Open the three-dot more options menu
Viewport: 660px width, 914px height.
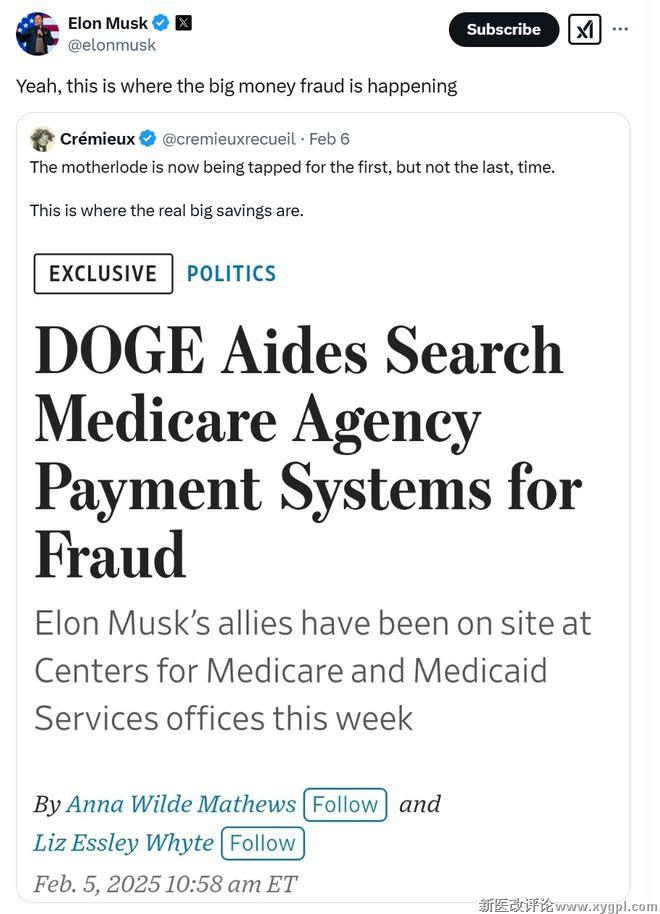point(620,29)
